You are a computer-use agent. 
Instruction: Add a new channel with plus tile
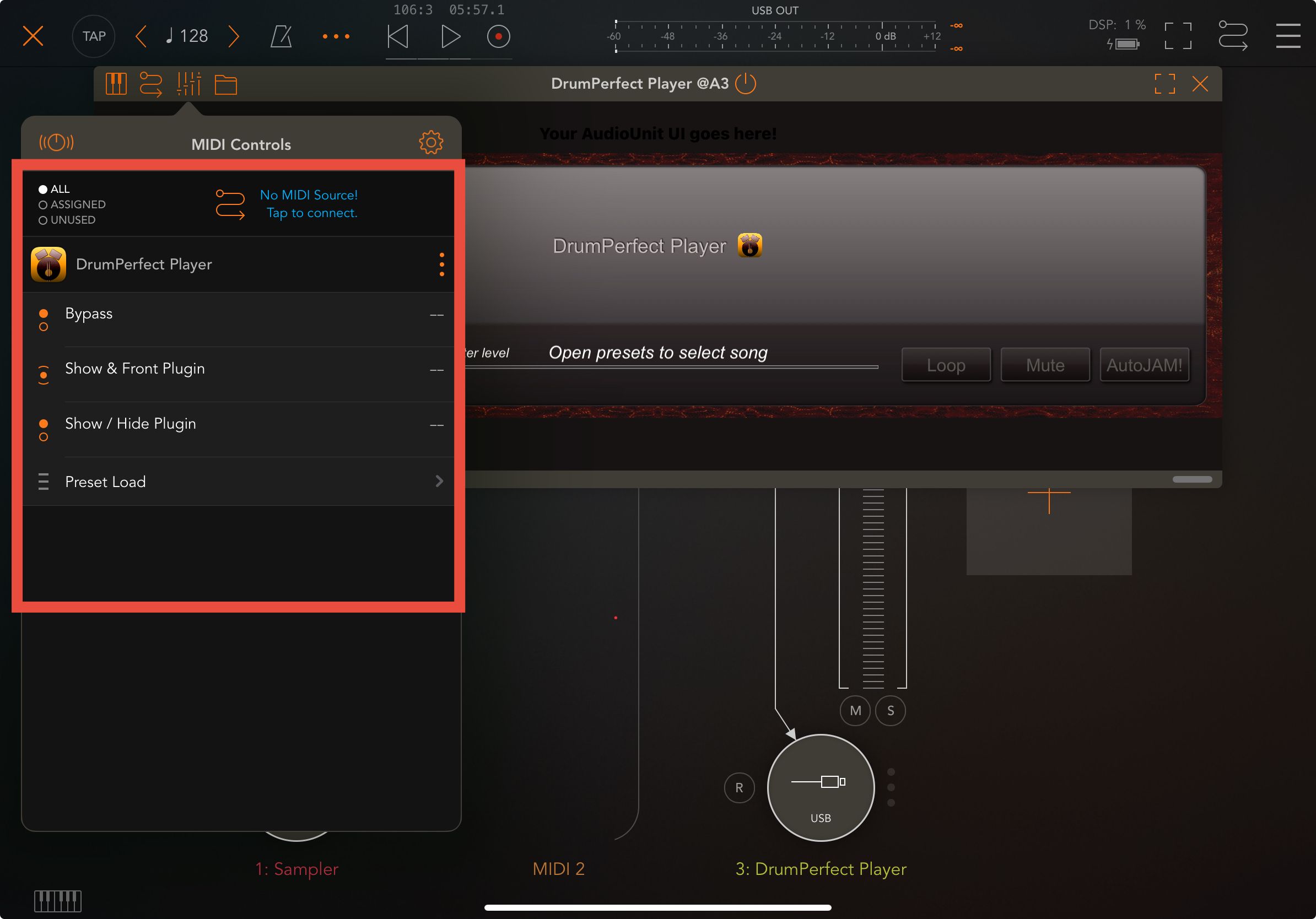[1049, 531]
